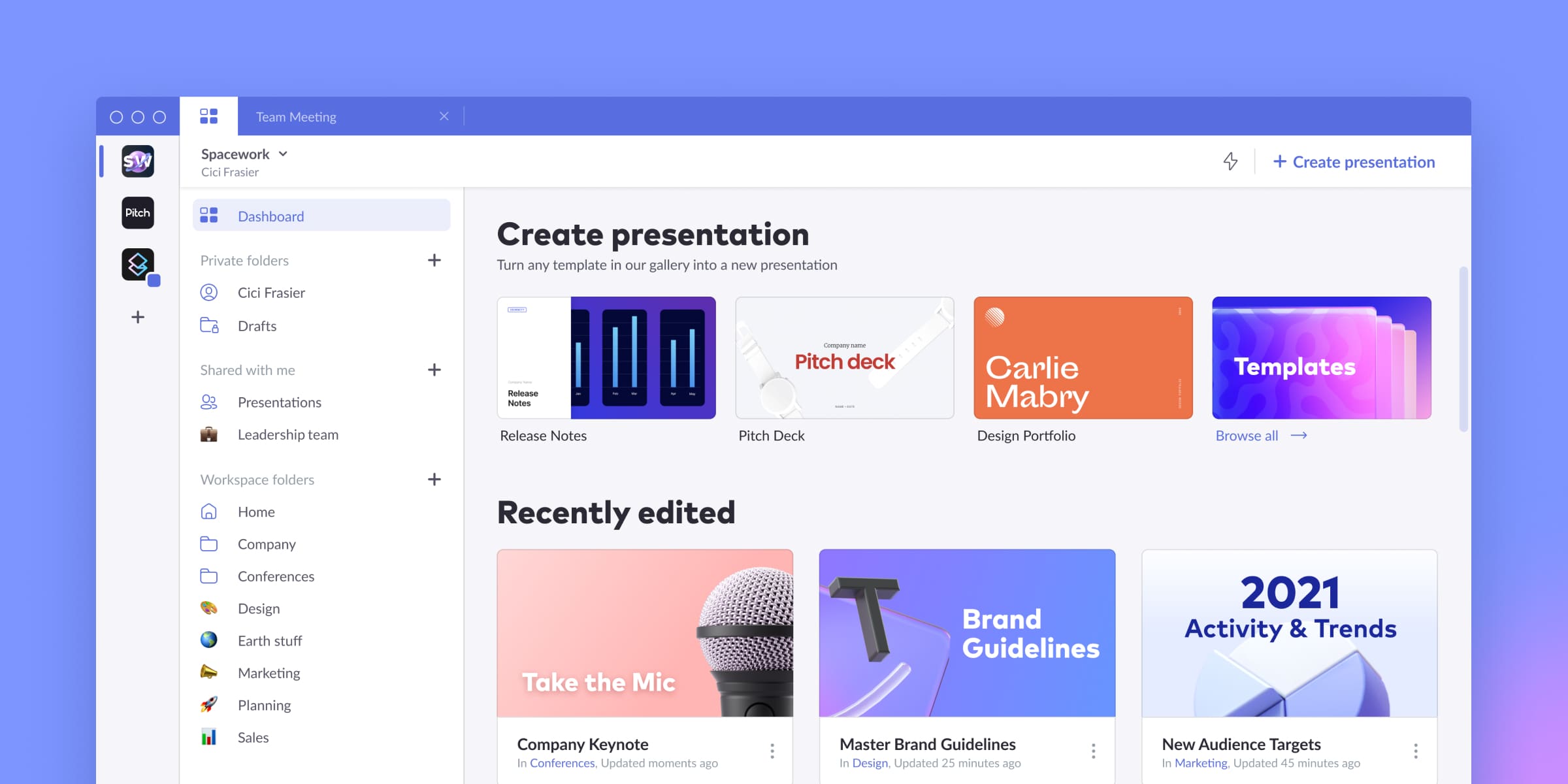This screenshot has width=1568, height=784.
Task: Switch to the Pitch workspace icon
Action: pos(138,213)
